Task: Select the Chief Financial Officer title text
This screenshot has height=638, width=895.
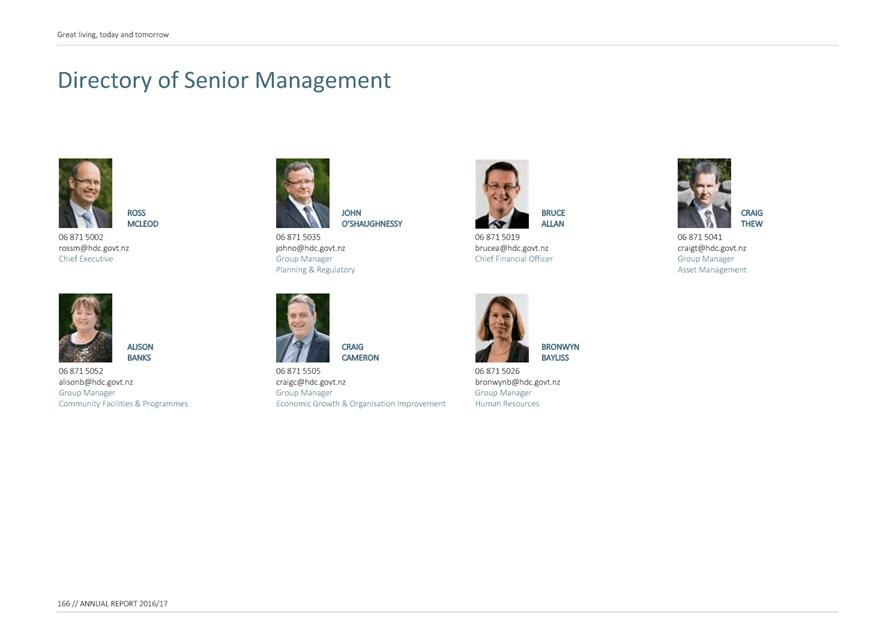Action: tap(514, 259)
